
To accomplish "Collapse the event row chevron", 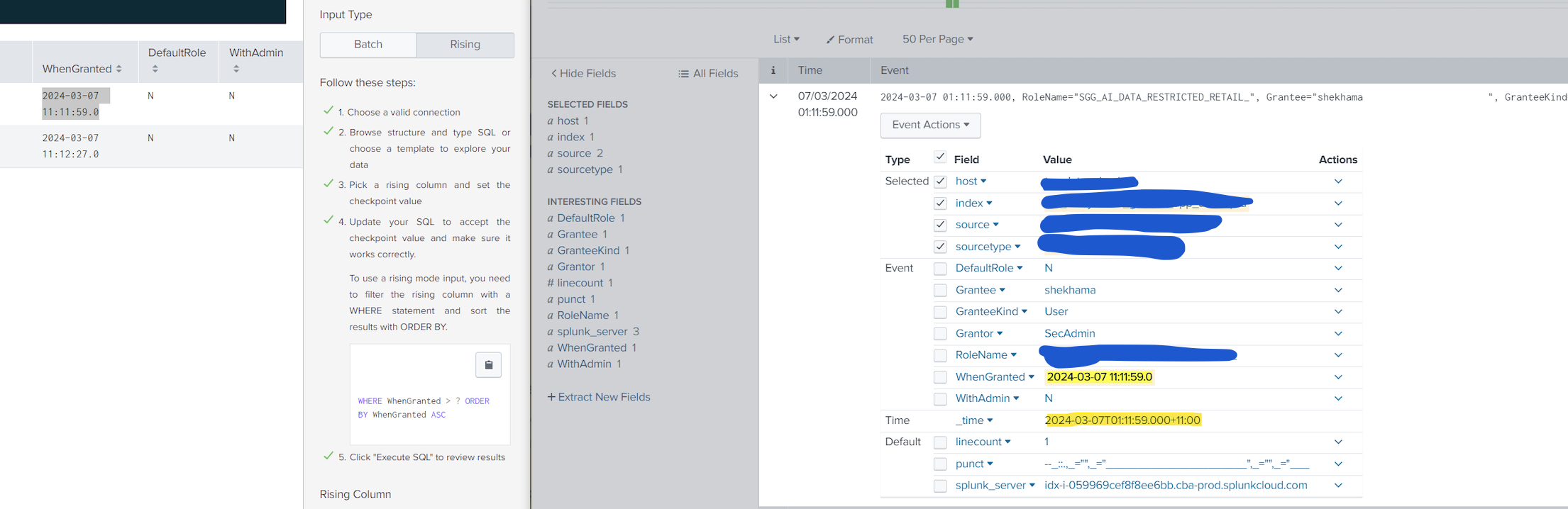I will coord(773,96).
